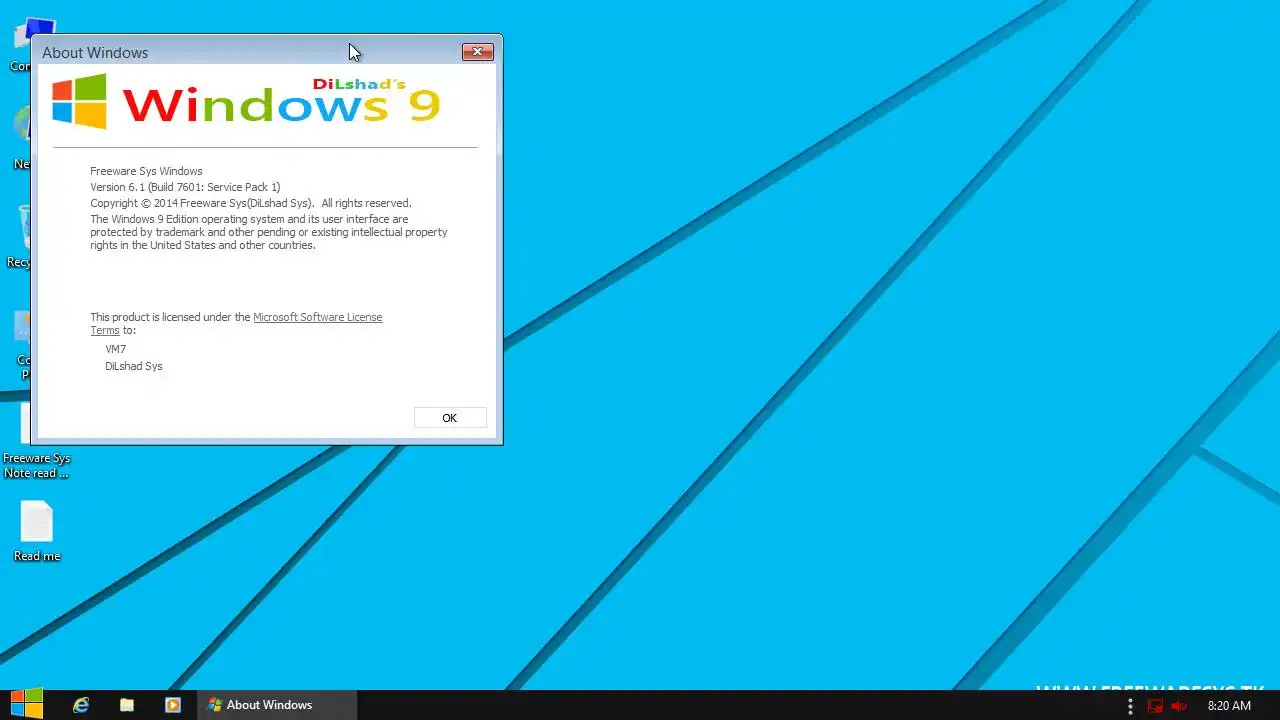
Task: Click the Copyright 2014 Freeware Sys line
Action: pos(251,203)
